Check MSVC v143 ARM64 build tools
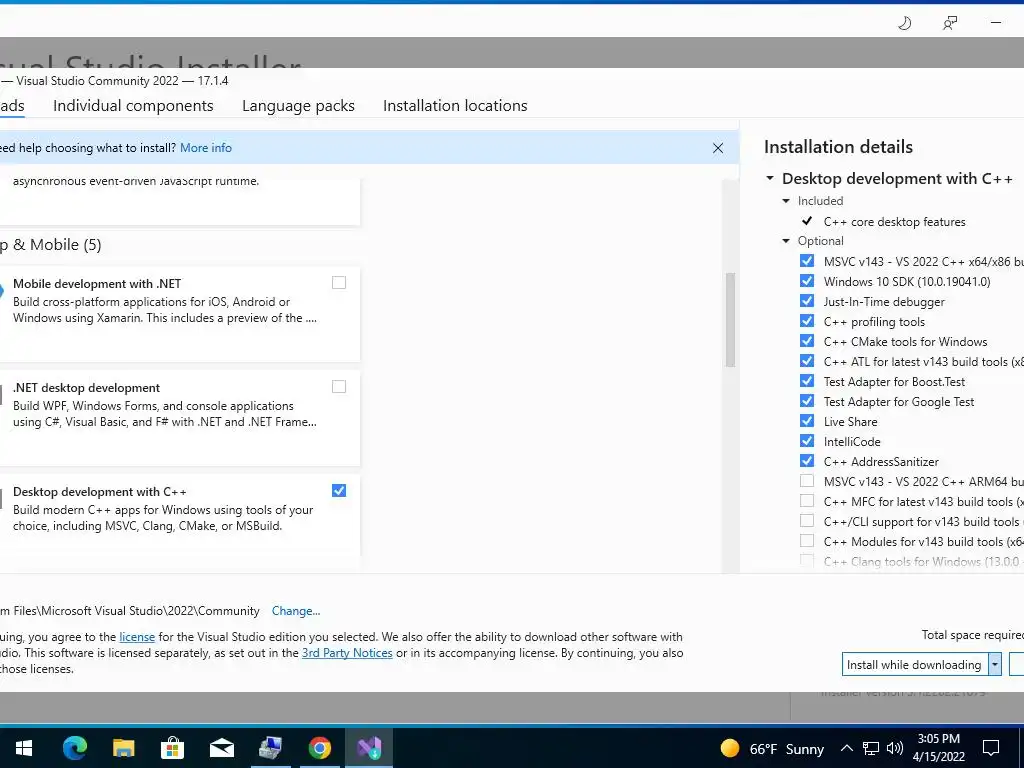 click(807, 481)
